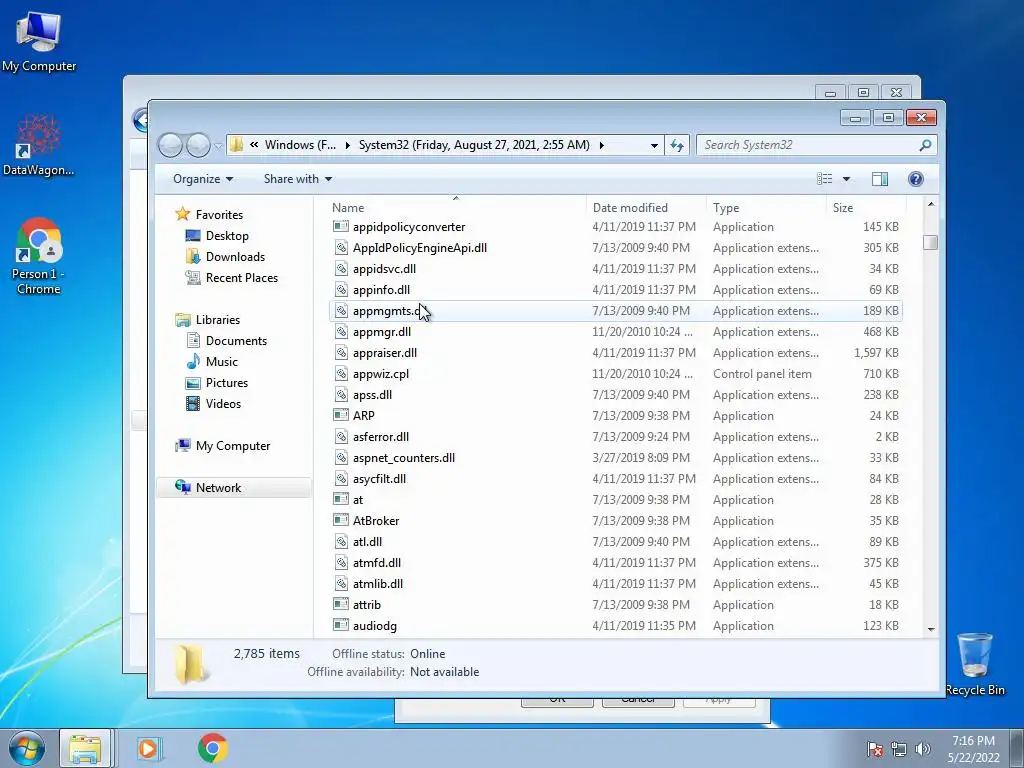Open the DataWagon desktop shortcut

pos(39,145)
